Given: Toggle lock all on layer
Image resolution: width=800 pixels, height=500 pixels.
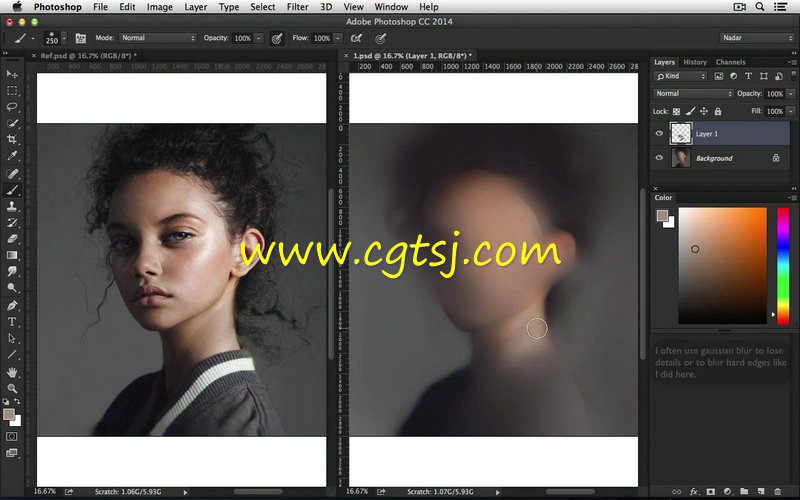Looking at the screenshot, I should pyautogui.click(x=718, y=111).
